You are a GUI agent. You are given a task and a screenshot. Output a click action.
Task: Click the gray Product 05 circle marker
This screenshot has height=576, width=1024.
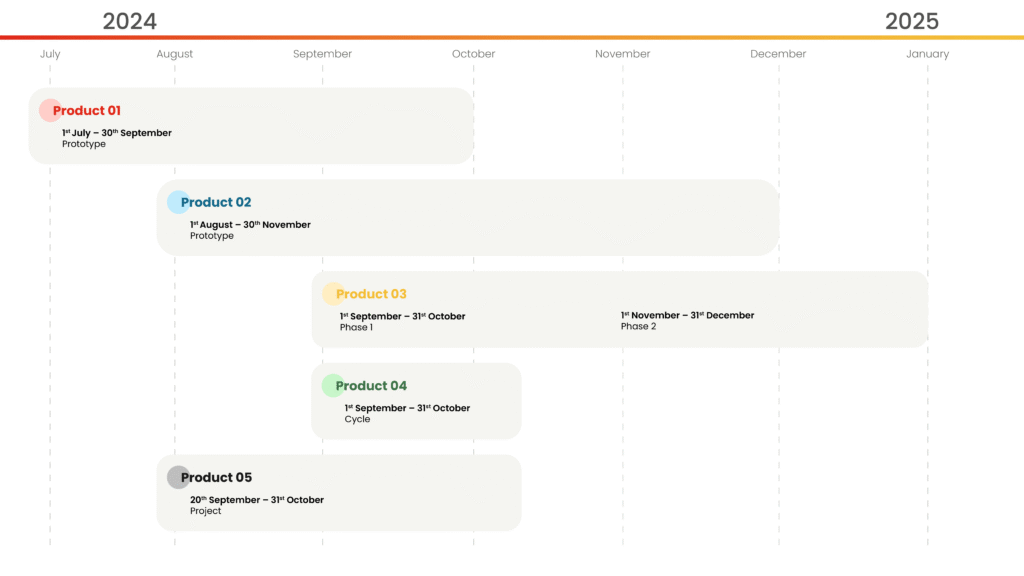(178, 478)
